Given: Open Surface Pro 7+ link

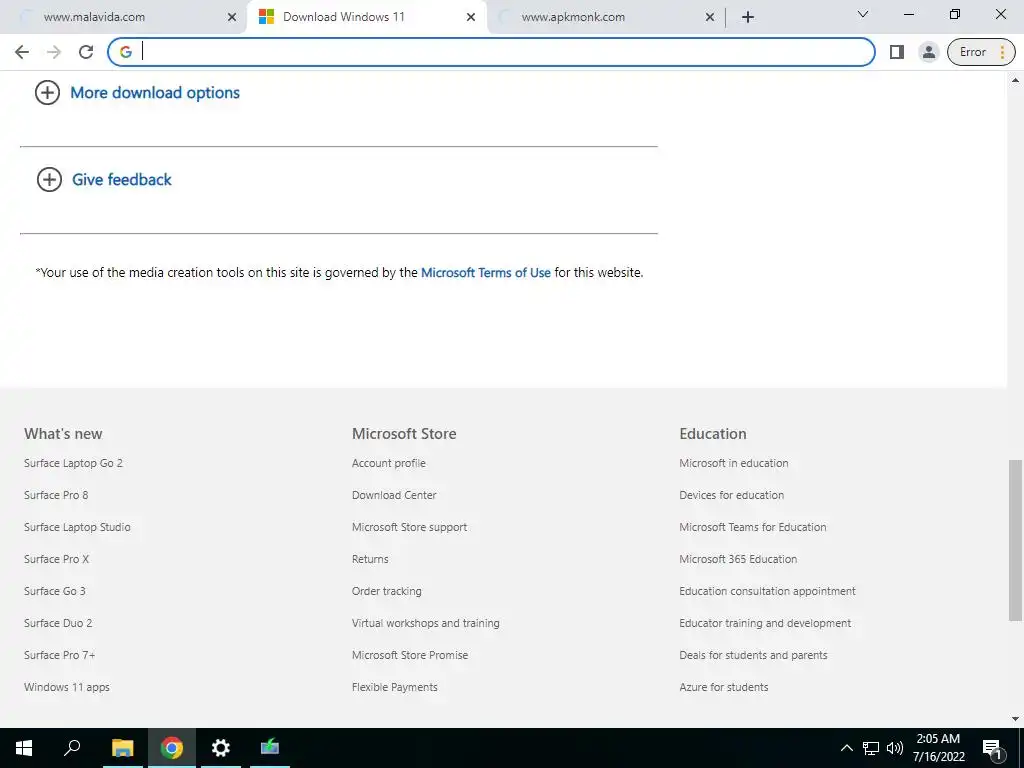Looking at the screenshot, I should click(59, 655).
